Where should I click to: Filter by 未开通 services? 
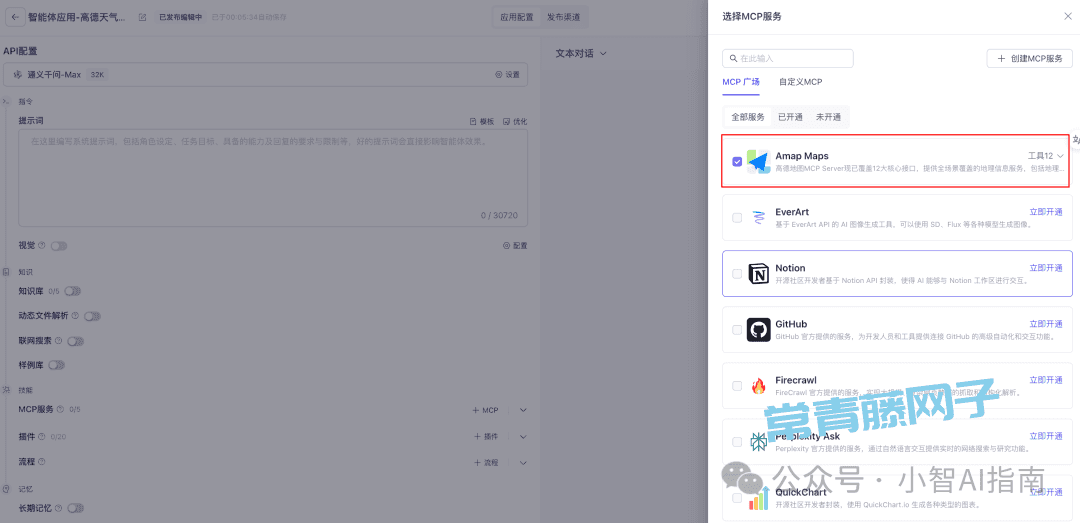tap(829, 117)
